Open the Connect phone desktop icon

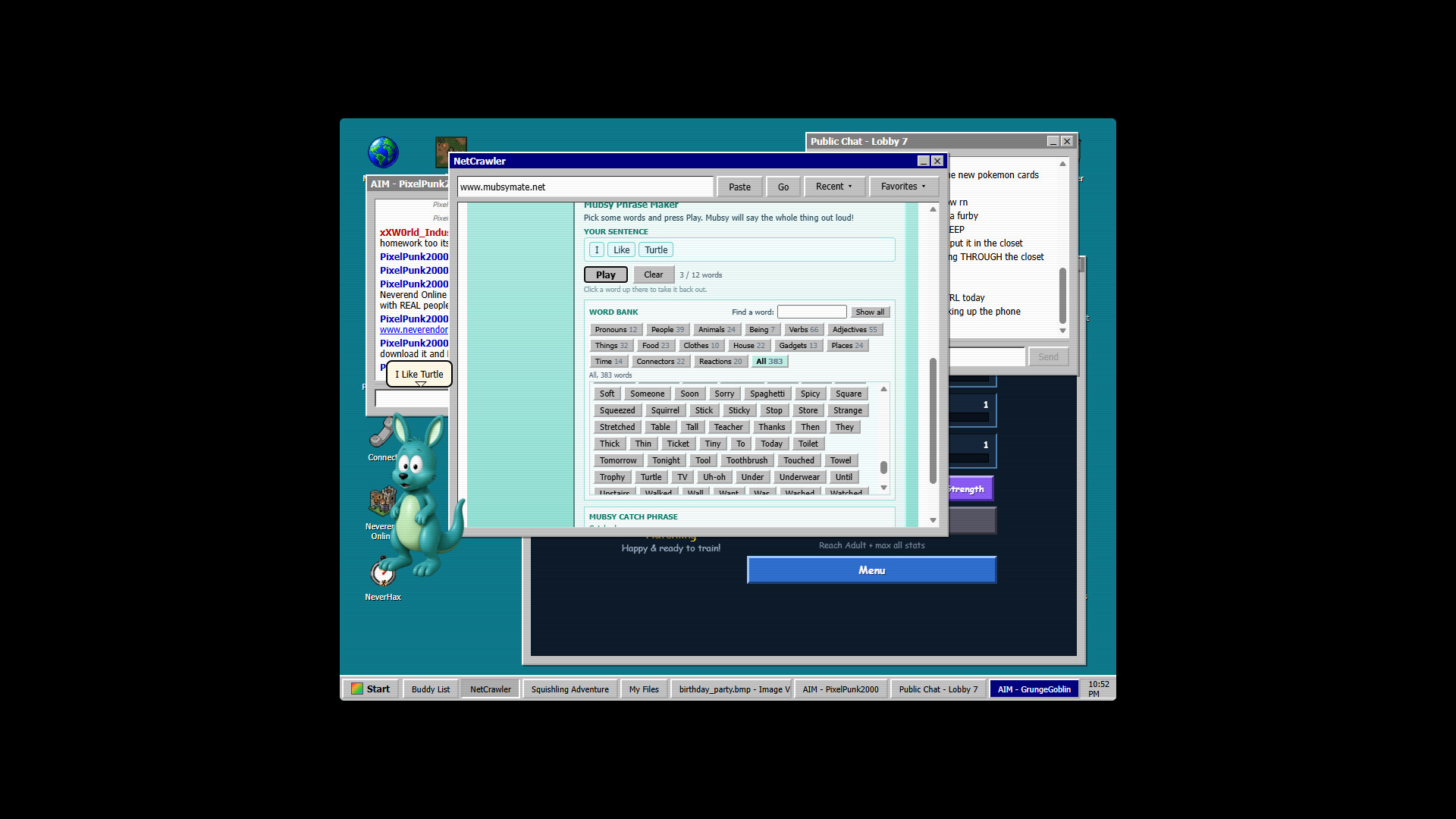pyautogui.click(x=381, y=434)
